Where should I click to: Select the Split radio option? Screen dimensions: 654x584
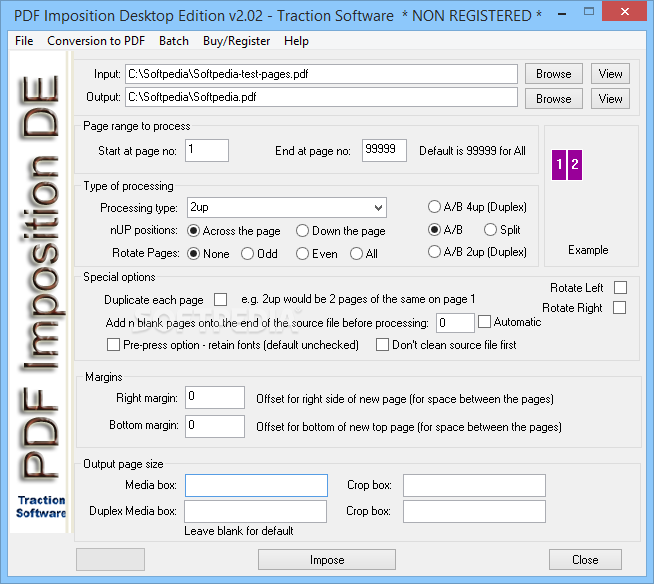coord(502,229)
